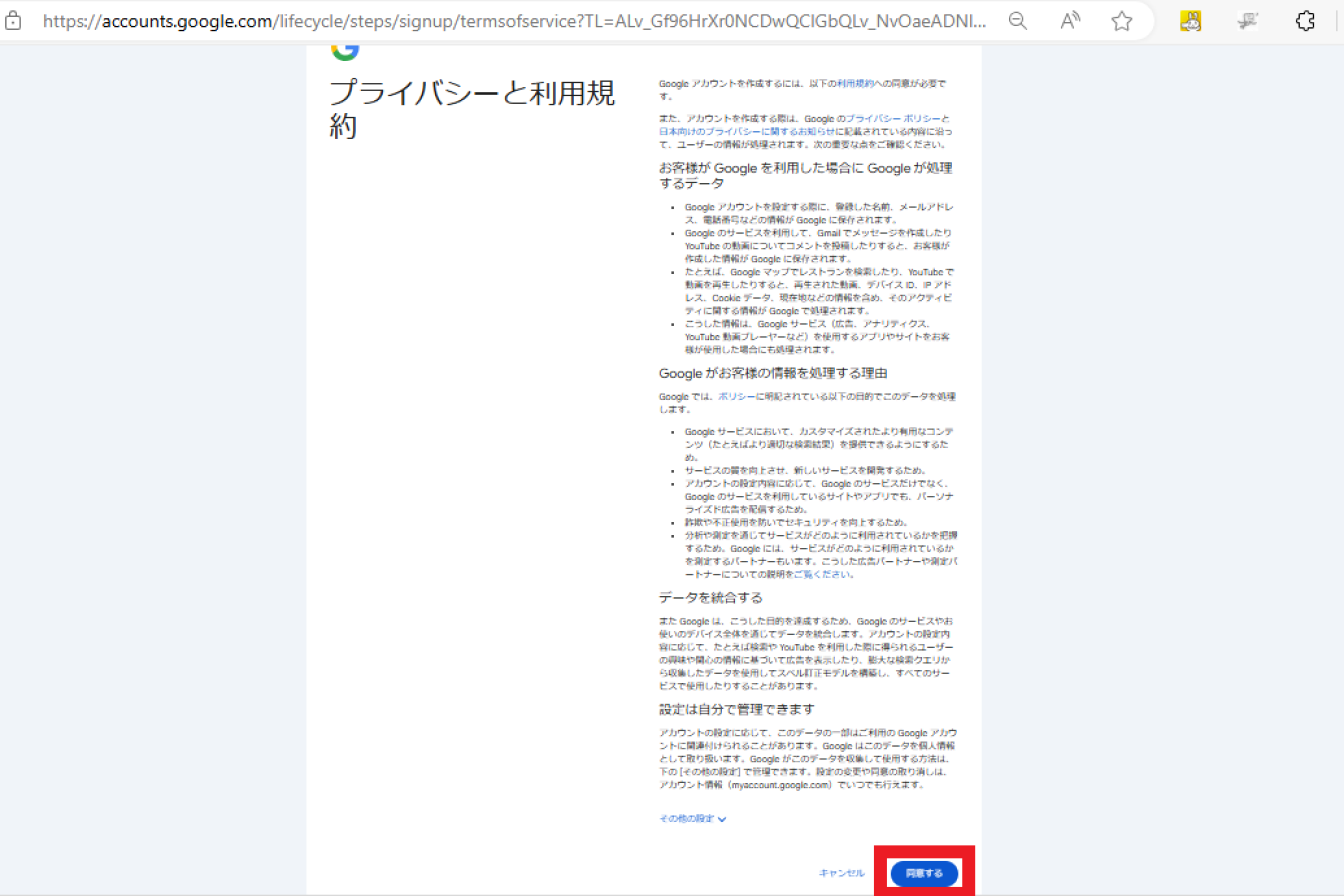Image resolution: width=1344 pixels, height=896 pixels.
Task: Click the site lock icon in address bar
Action: click(13, 21)
